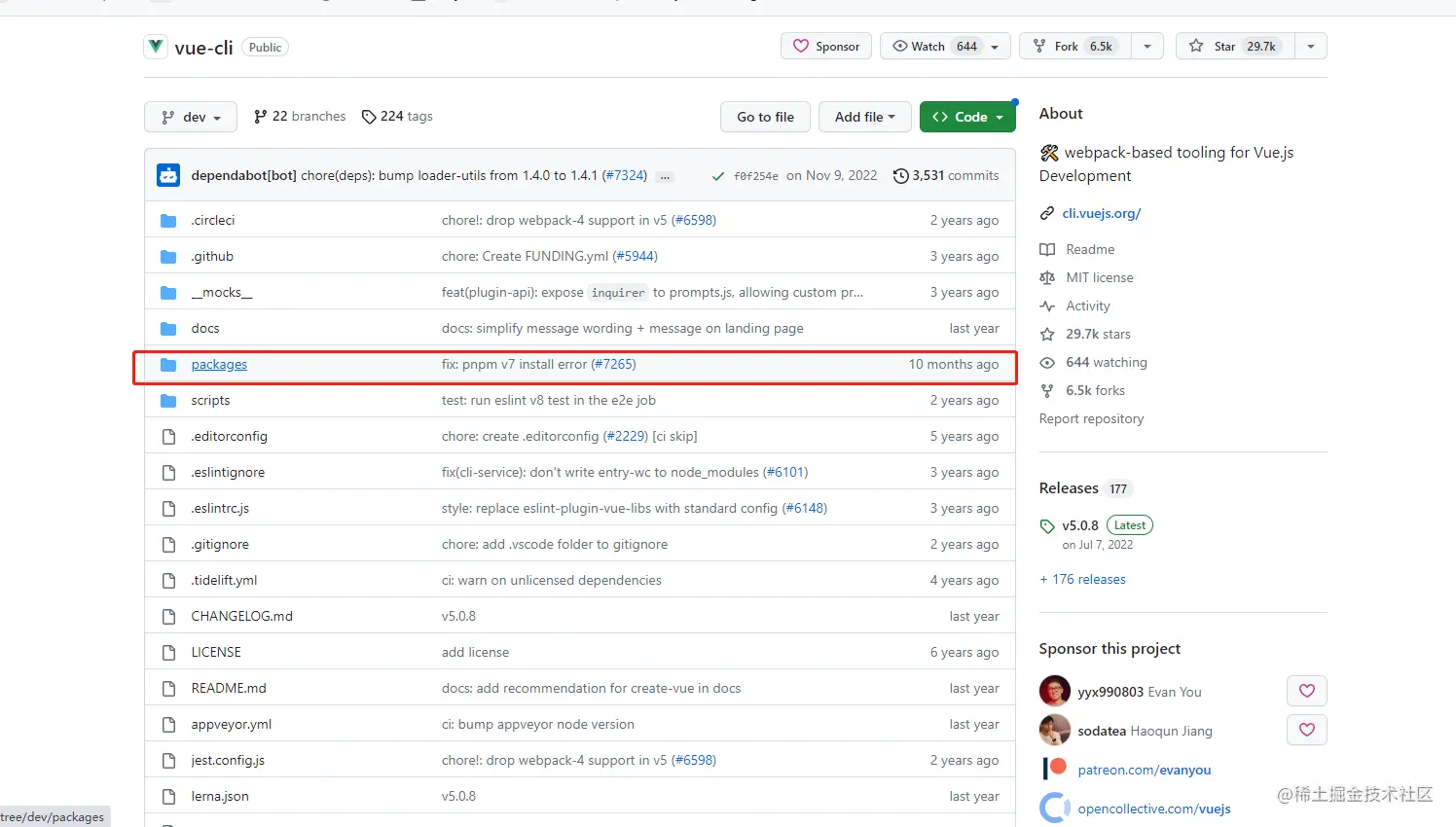Open the Watch notifications dropdown
The image size is (1456, 827).
[x=945, y=47]
